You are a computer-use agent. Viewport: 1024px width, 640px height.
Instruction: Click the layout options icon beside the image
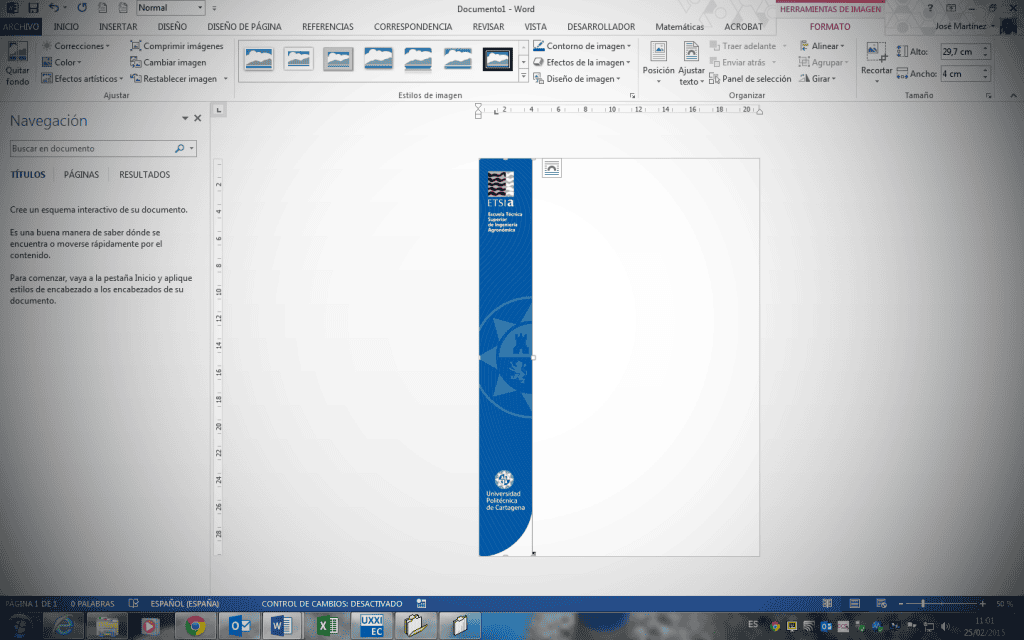point(552,168)
